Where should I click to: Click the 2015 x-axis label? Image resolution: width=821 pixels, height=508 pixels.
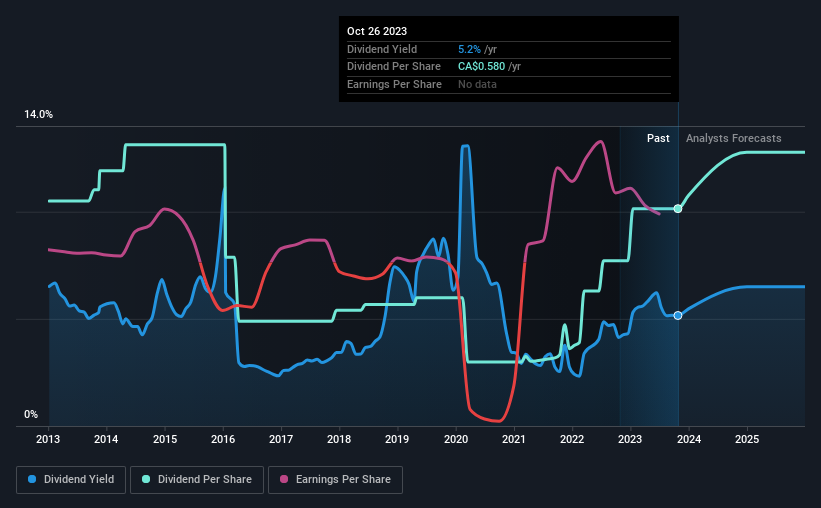[x=165, y=439]
